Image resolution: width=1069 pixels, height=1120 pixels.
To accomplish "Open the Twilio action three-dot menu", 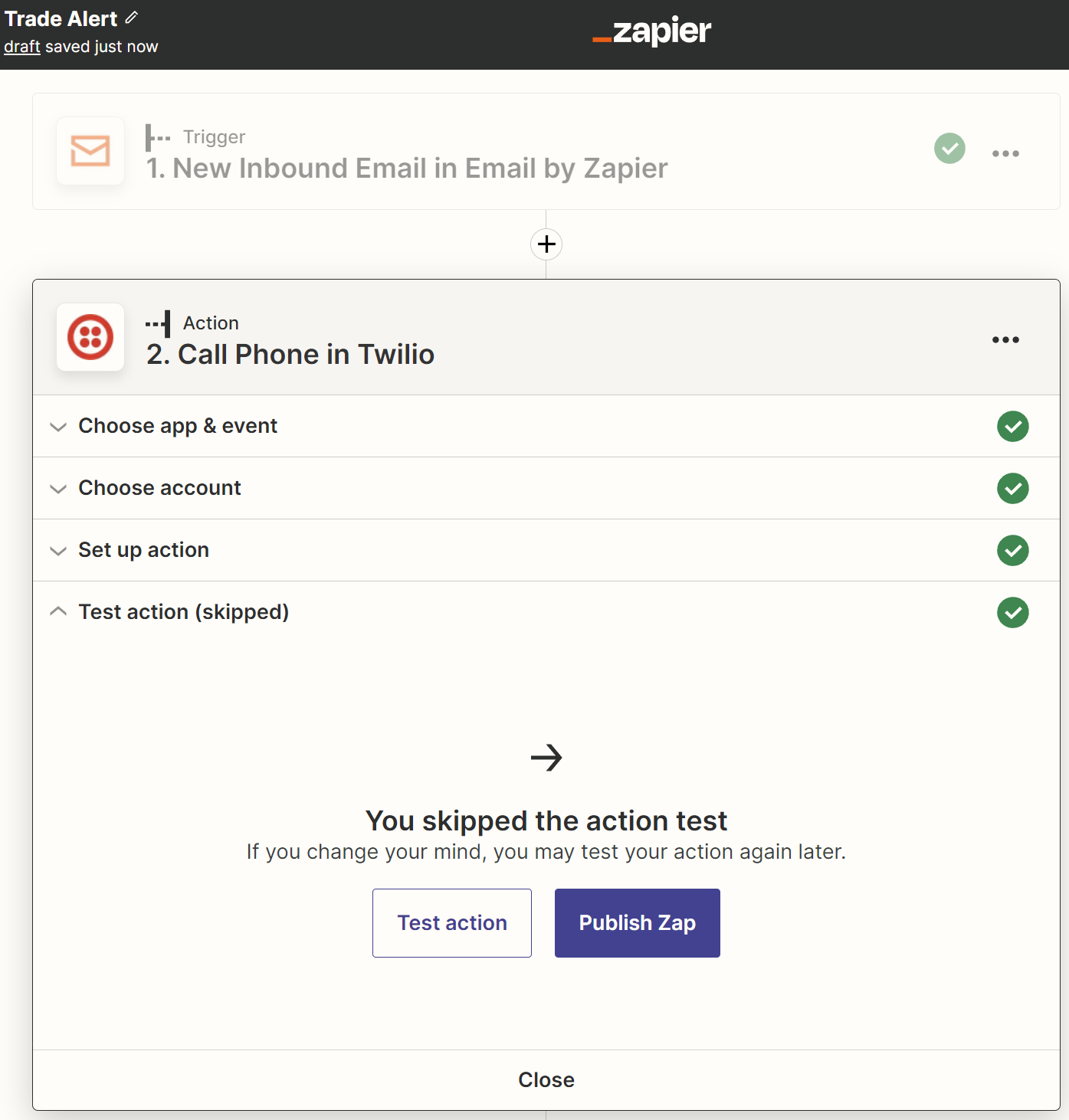I will click(1005, 339).
